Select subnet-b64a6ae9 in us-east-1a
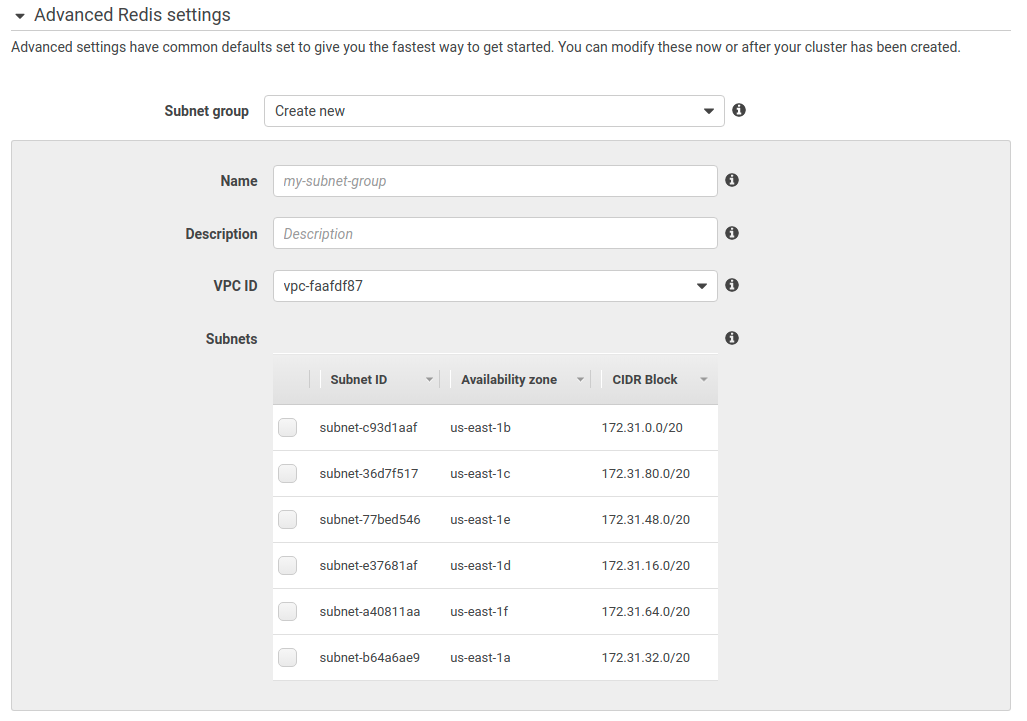 click(x=288, y=658)
